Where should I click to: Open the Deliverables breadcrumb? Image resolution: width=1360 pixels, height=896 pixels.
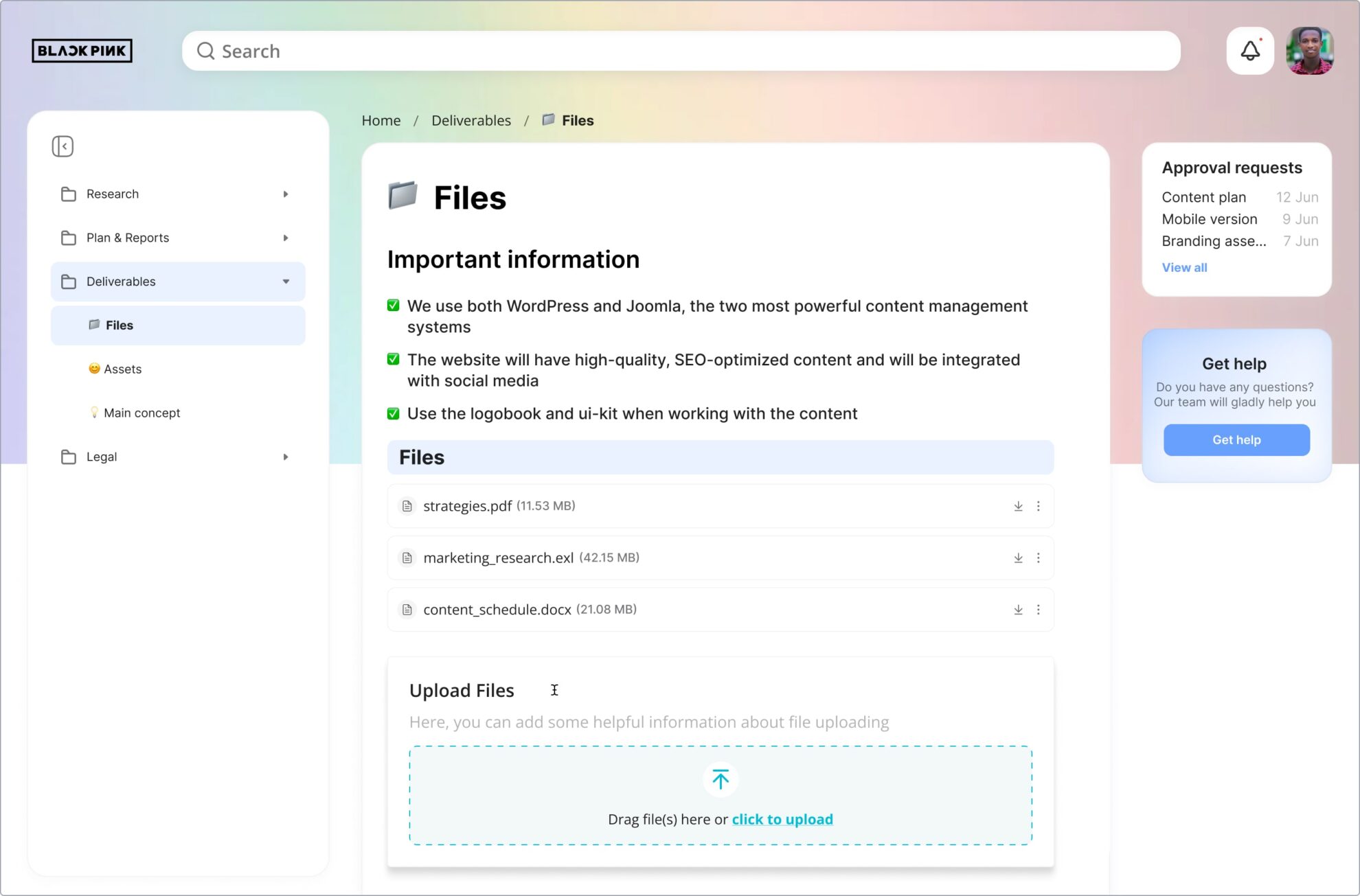coord(471,120)
